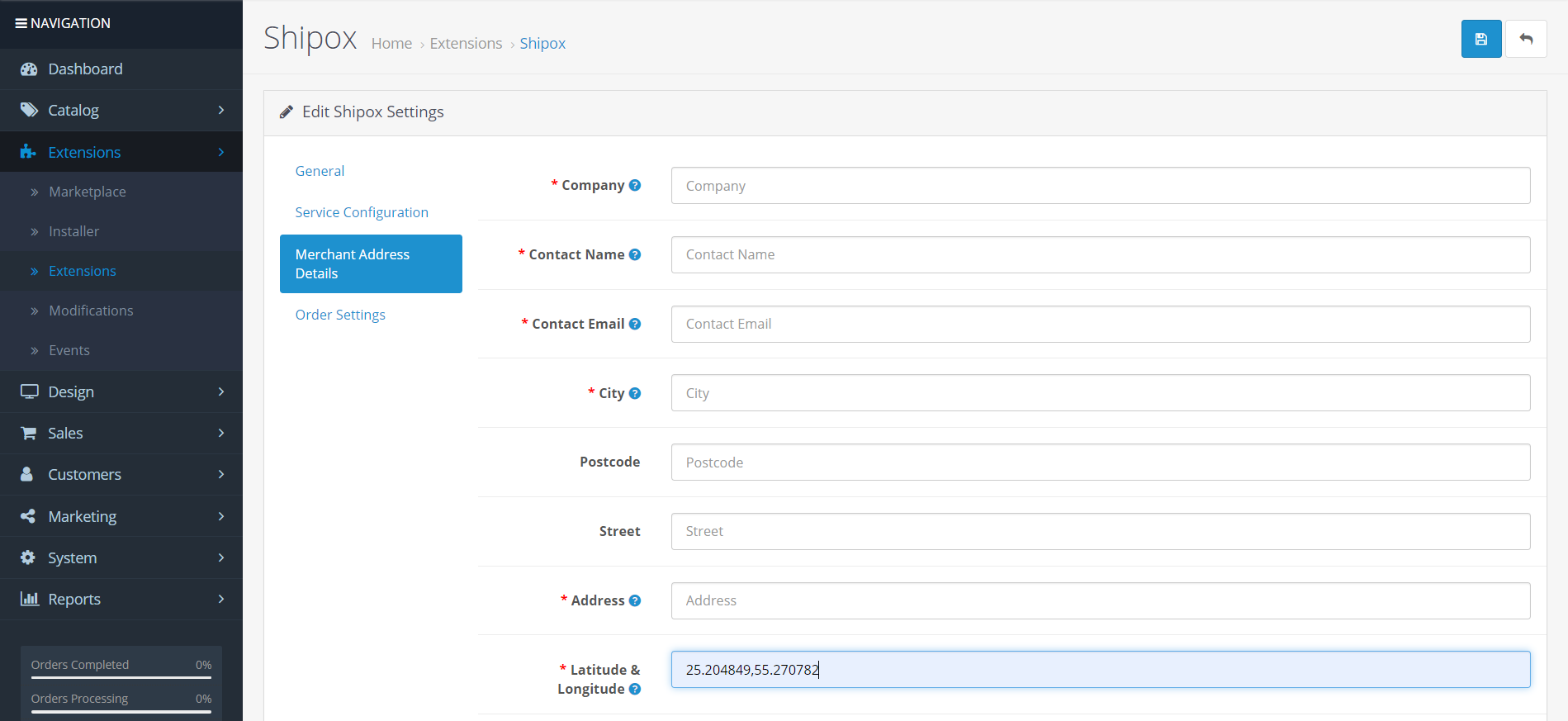Expand the Reports menu chevron

pos(221,599)
